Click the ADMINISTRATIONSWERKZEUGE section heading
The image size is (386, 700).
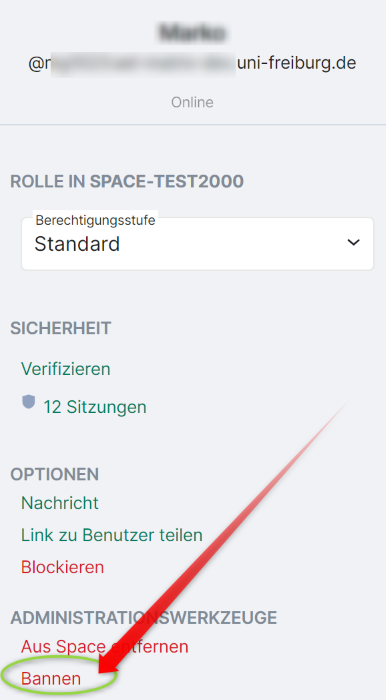pos(143,618)
